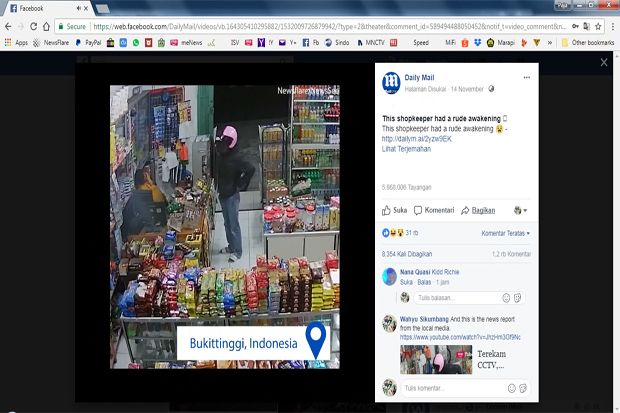
Task: Open the purple Yahoo bookmark icon
Action: 261,43
